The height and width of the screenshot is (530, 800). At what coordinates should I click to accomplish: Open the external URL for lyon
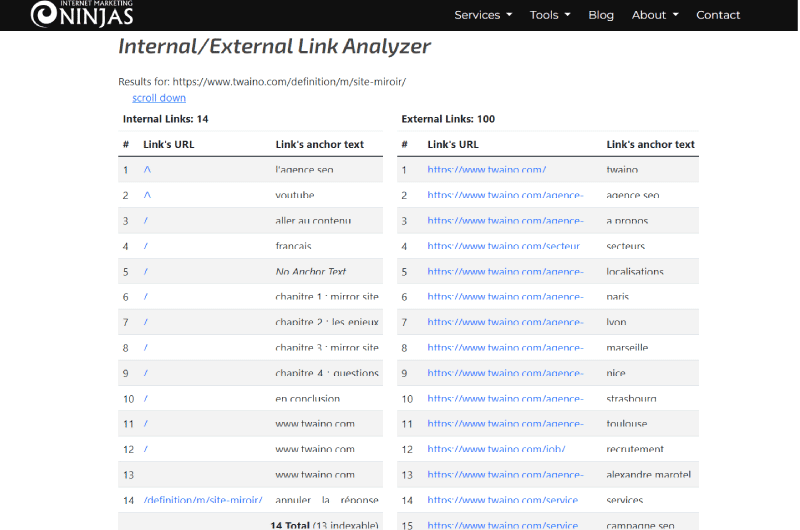coord(505,322)
